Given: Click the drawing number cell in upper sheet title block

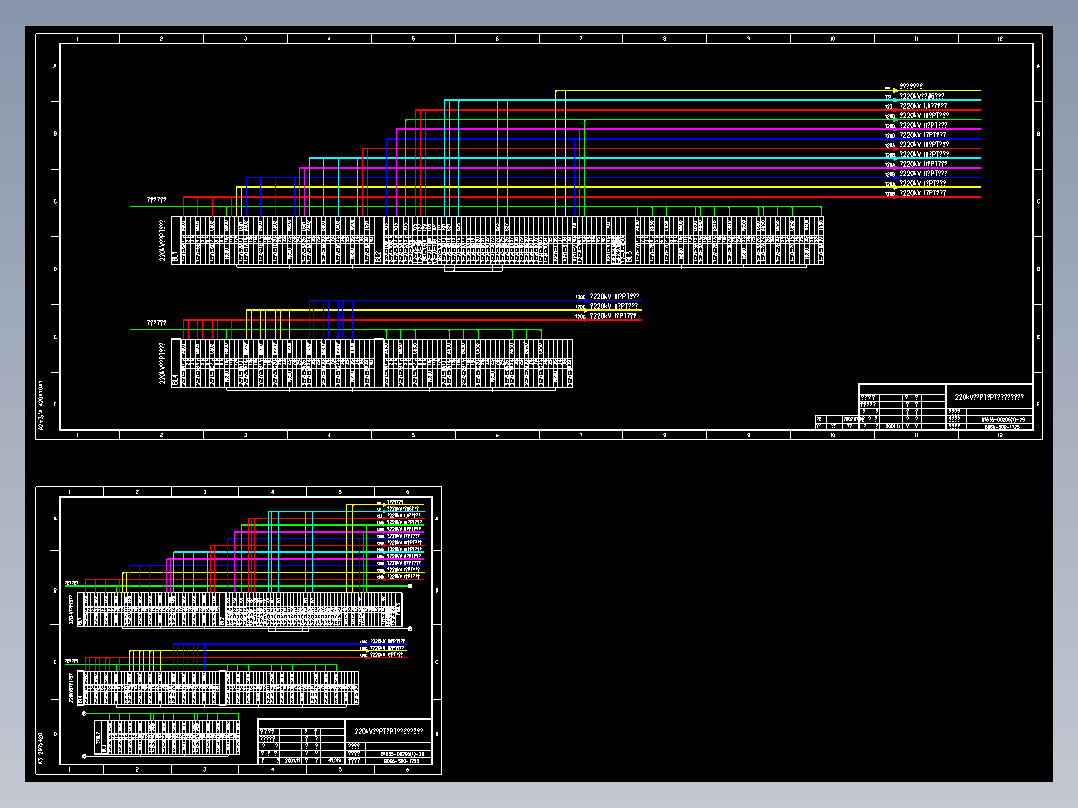Looking at the screenshot, I should pos(1002,419).
